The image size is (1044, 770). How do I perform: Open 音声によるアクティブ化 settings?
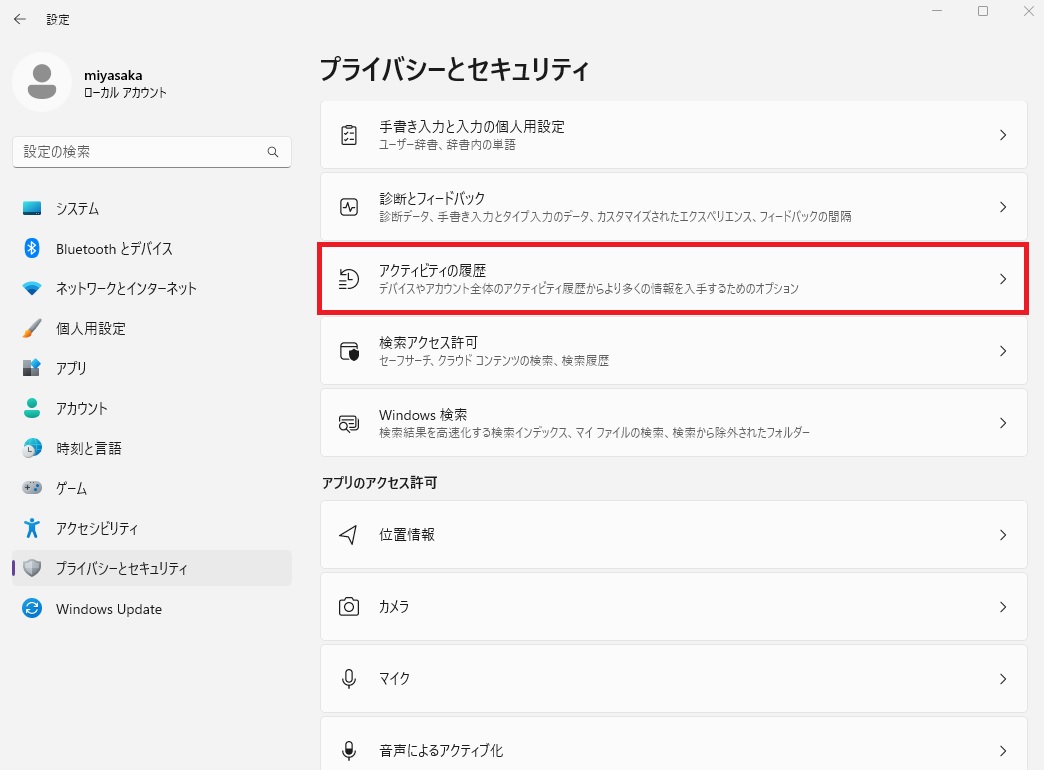pyautogui.click(x=670, y=747)
